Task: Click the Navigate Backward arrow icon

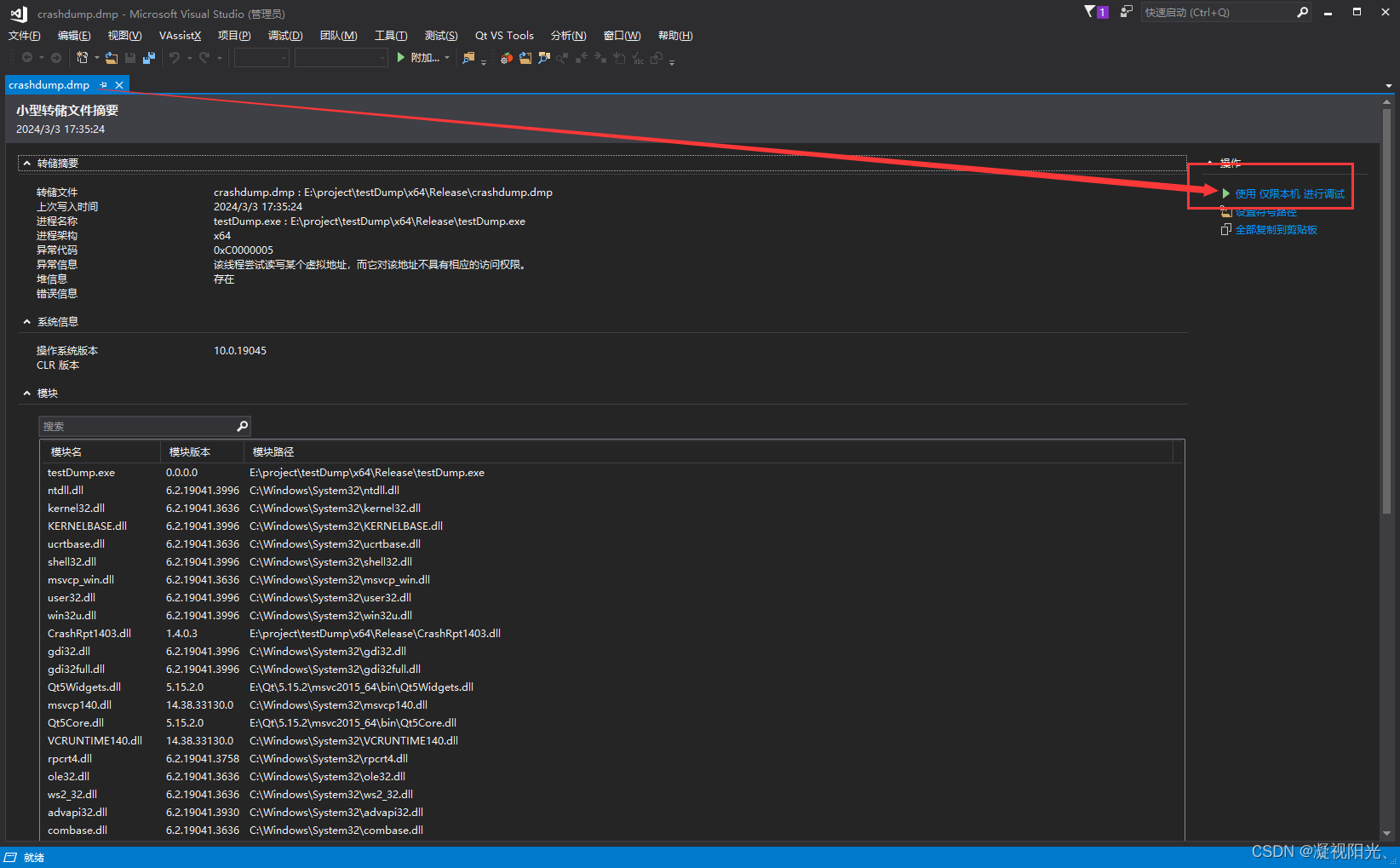Action: (26, 57)
